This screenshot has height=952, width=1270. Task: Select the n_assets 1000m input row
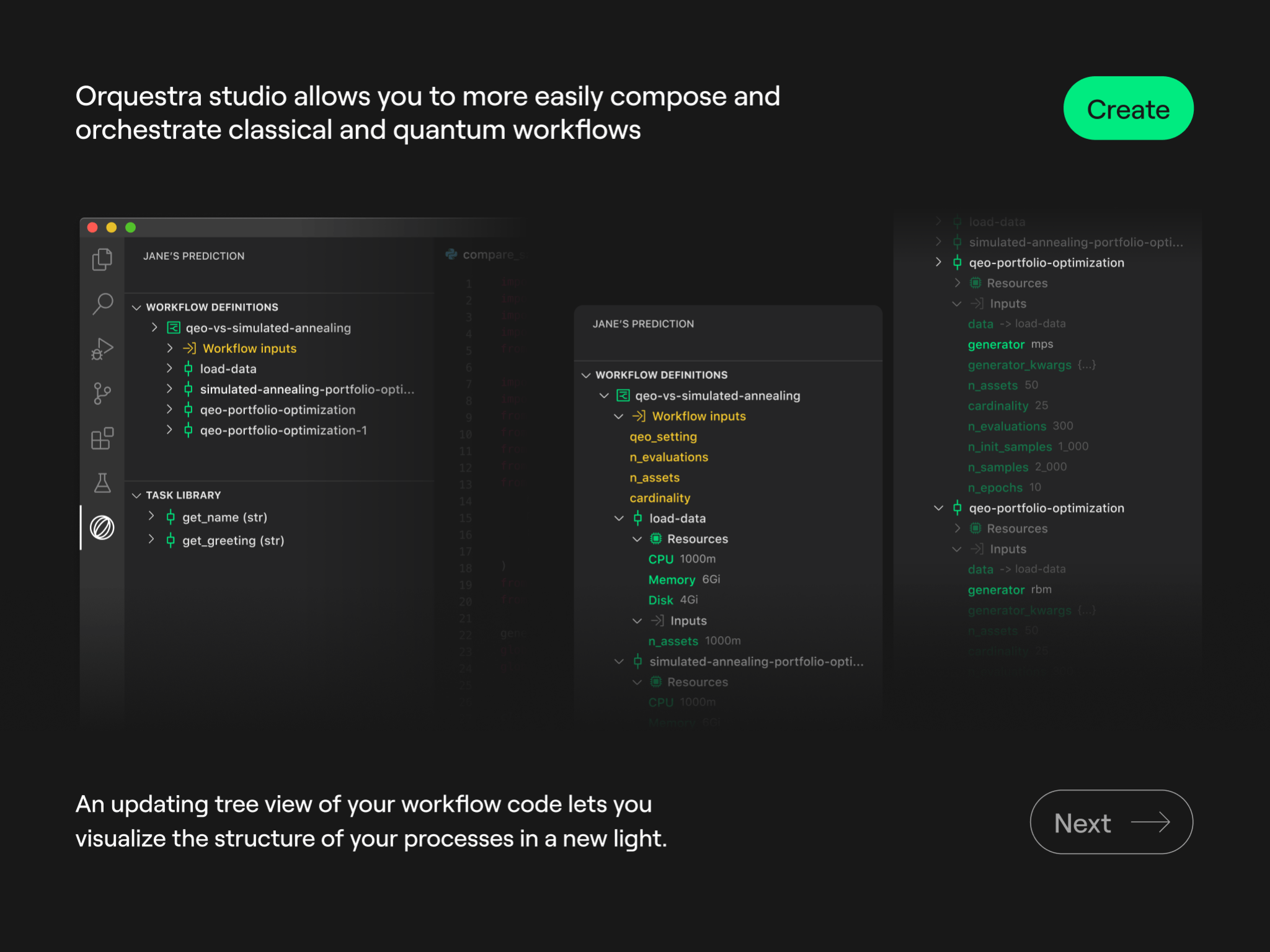pos(694,641)
